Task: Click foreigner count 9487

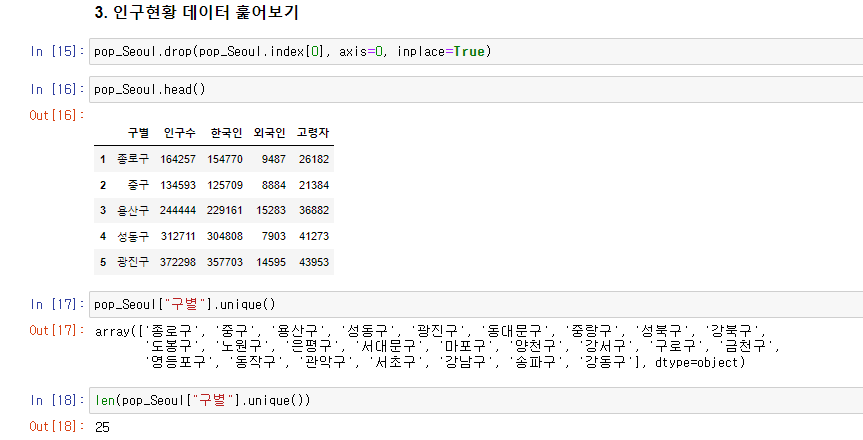Action: 274,159
